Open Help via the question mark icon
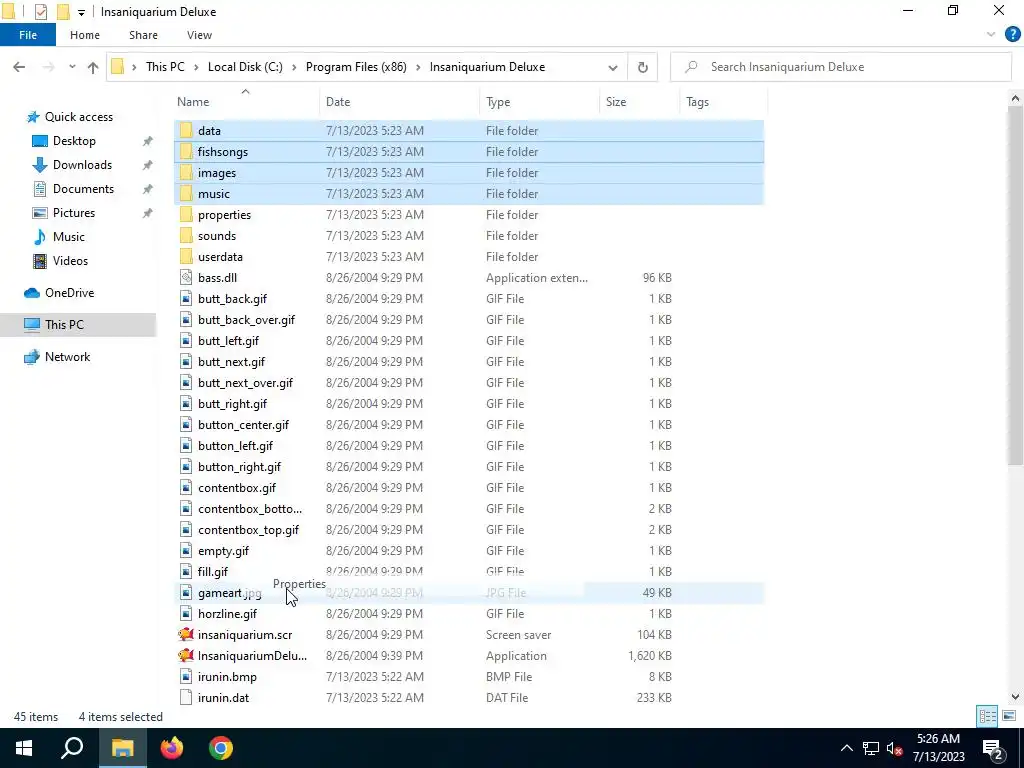1024x768 pixels. click(x=1012, y=35)
